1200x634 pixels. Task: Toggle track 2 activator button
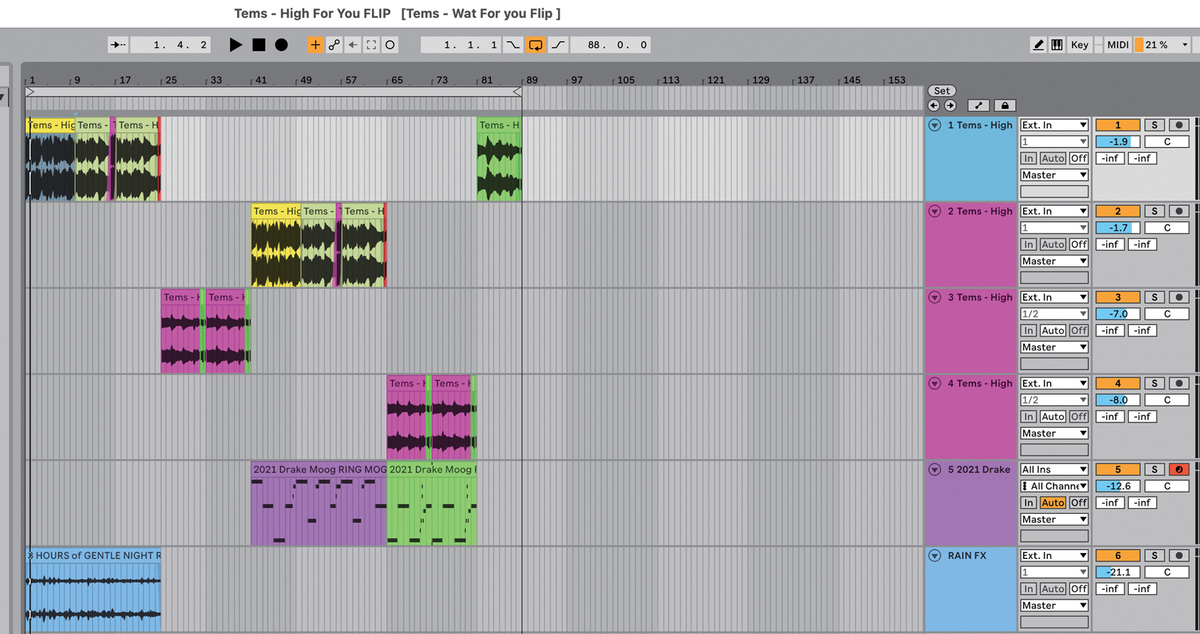[1118, 211]
